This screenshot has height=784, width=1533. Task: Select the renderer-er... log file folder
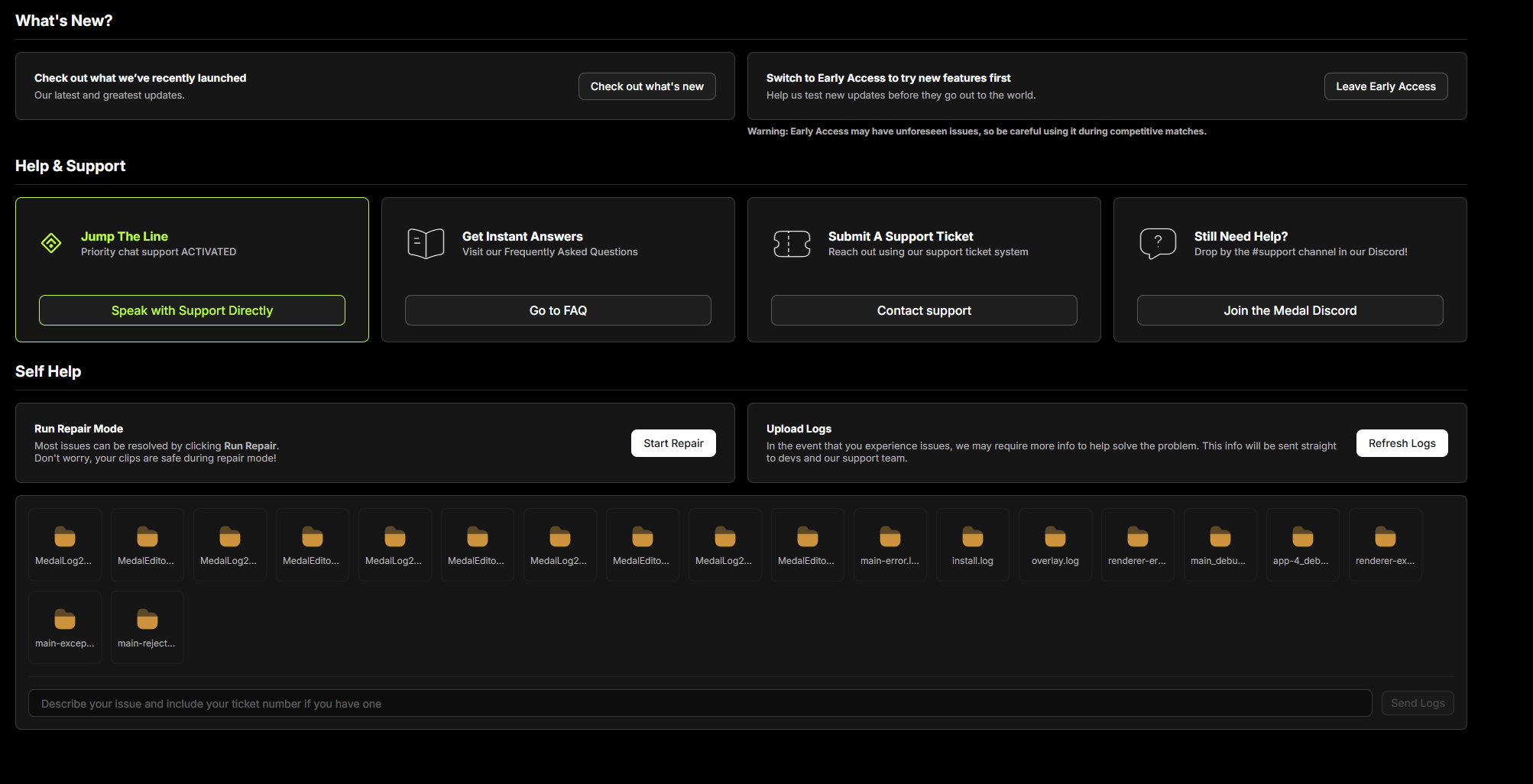coord(1138,545)
